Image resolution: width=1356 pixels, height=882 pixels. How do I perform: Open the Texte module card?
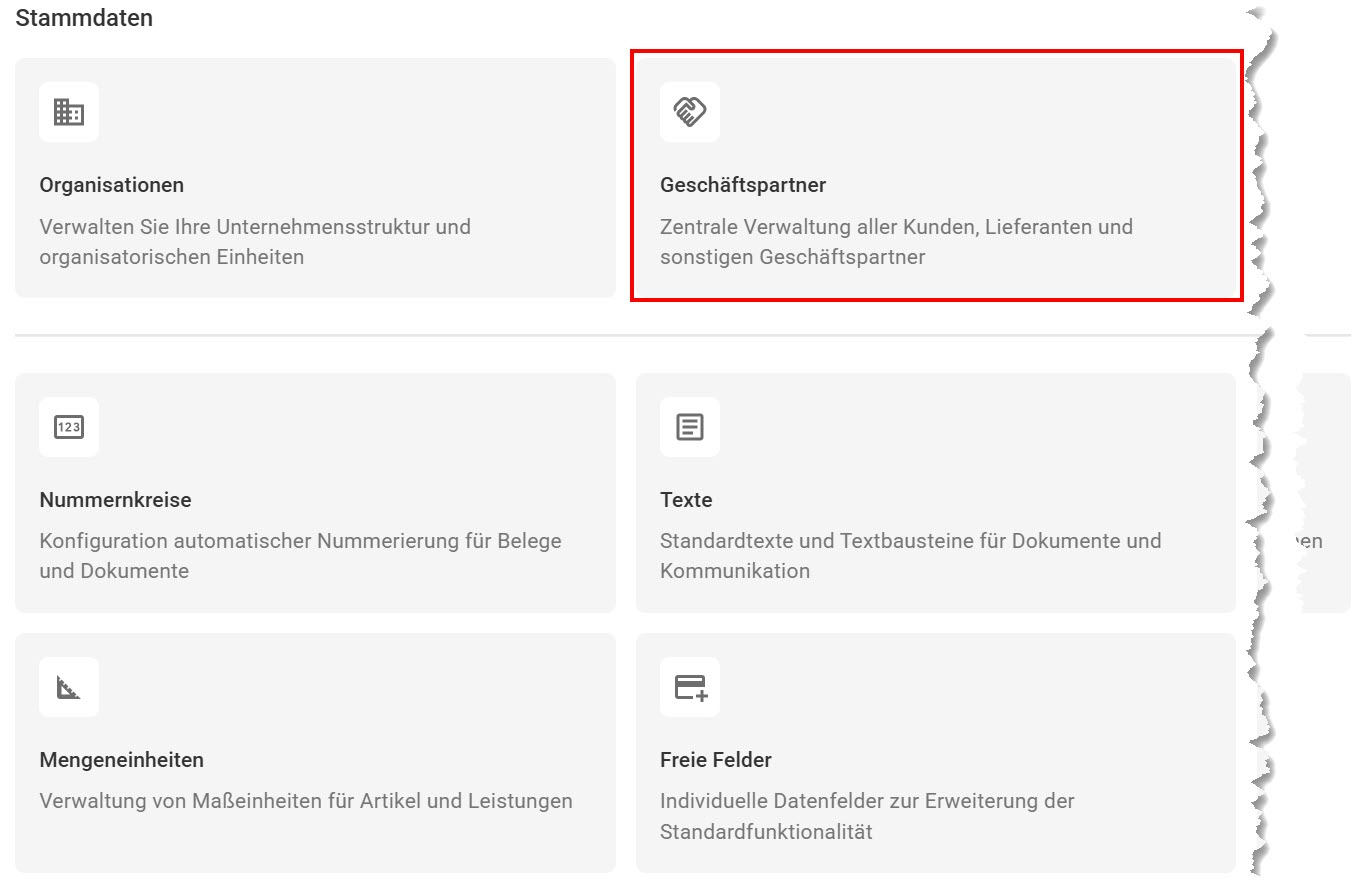pyautogui.click(x=937, y=491)
